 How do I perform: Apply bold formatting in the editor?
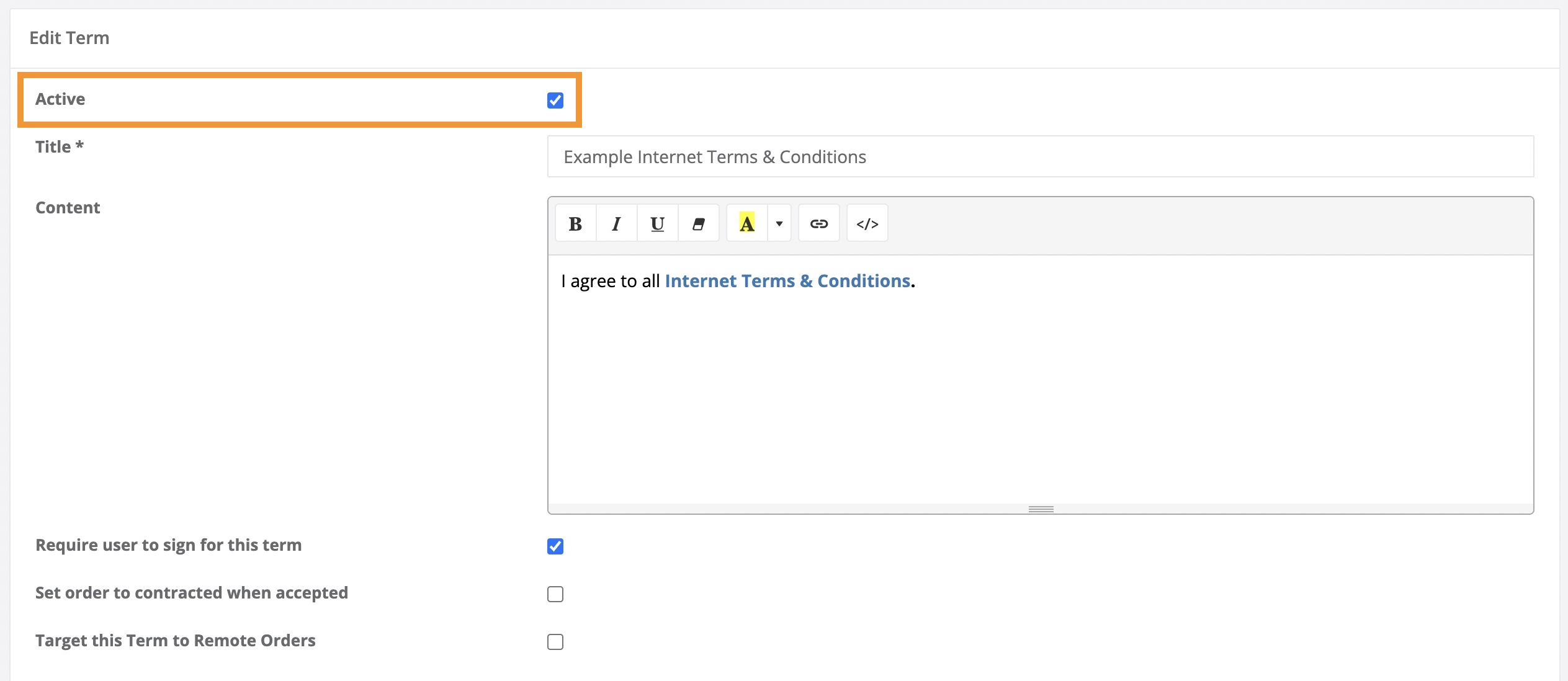pos(575,223)
